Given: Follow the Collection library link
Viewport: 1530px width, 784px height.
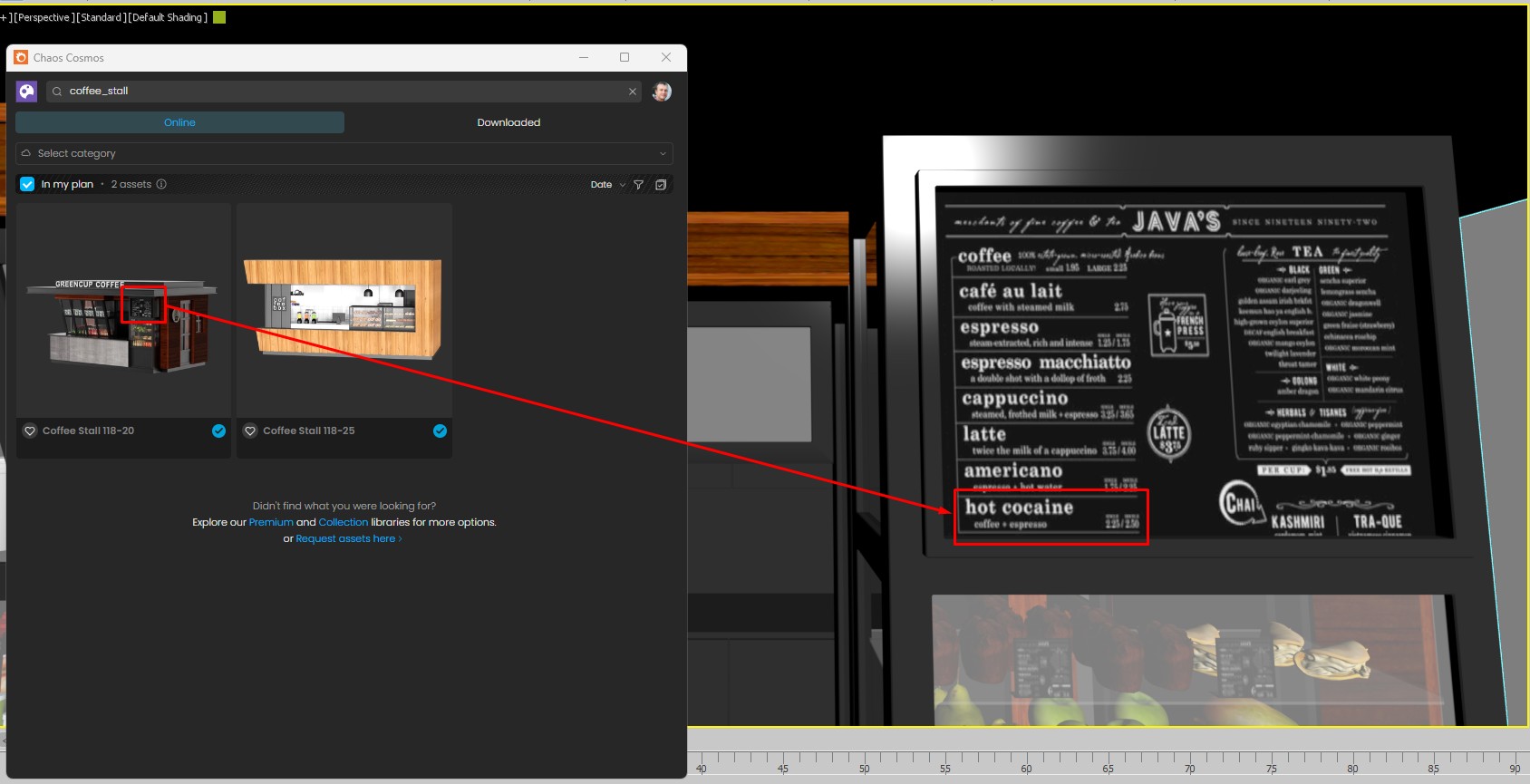Looking at the screenshot, I should pos(344,522).
